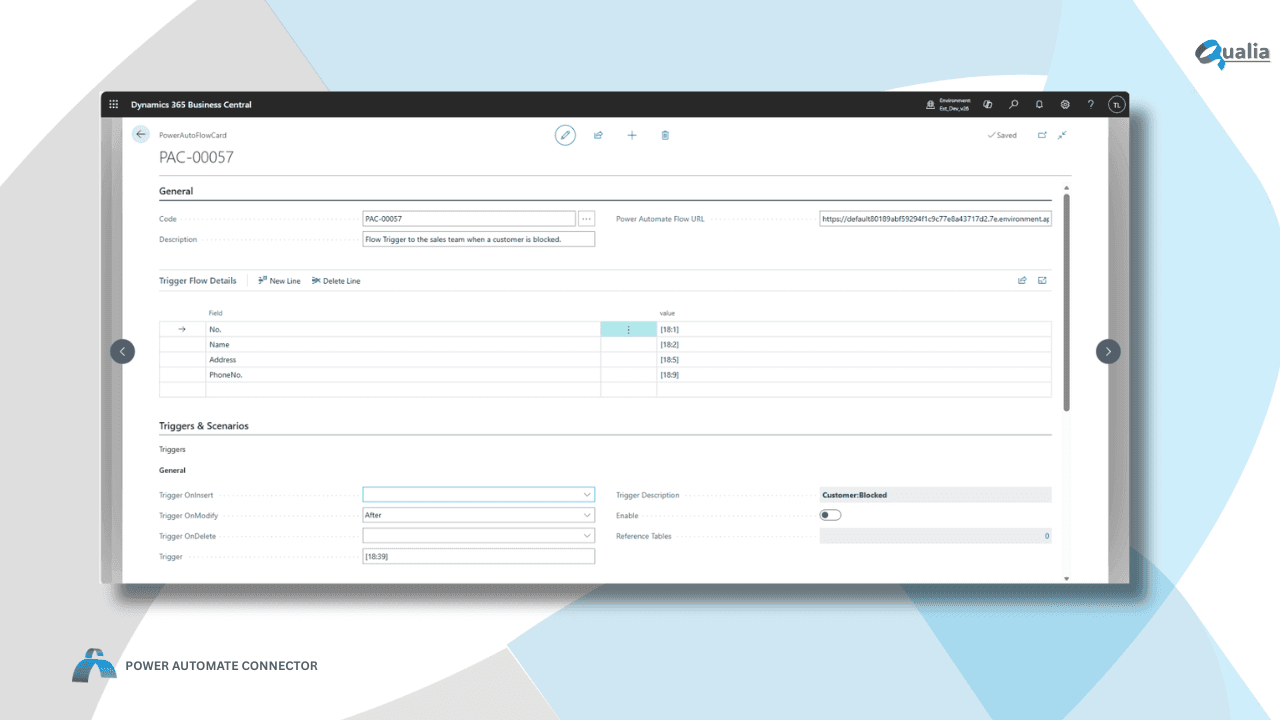Click the Saved status indicator
1280x720 pixels.
click(x=1002, y=135)
